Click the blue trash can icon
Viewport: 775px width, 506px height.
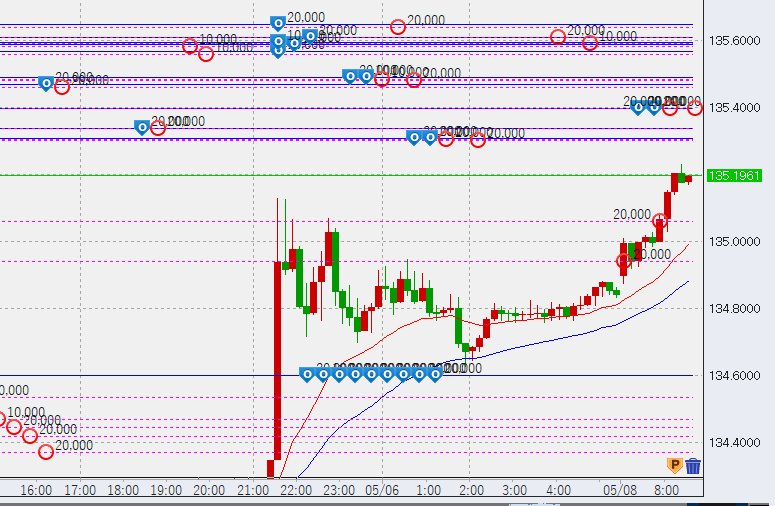click(693, 465)
